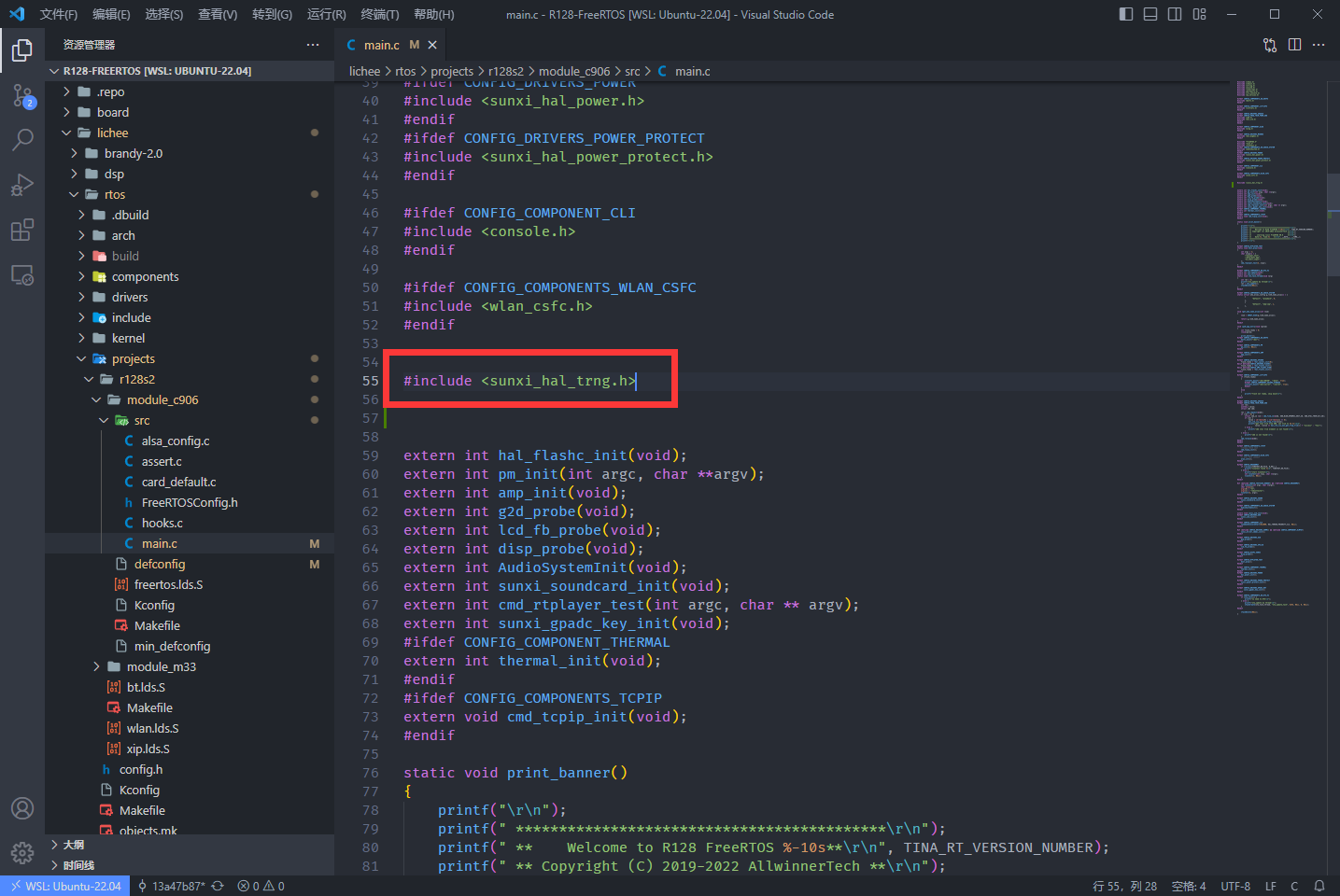Screen dimensions: 1340x896
Task: Open notifications bell in status bar
Action: (1319, 886)
